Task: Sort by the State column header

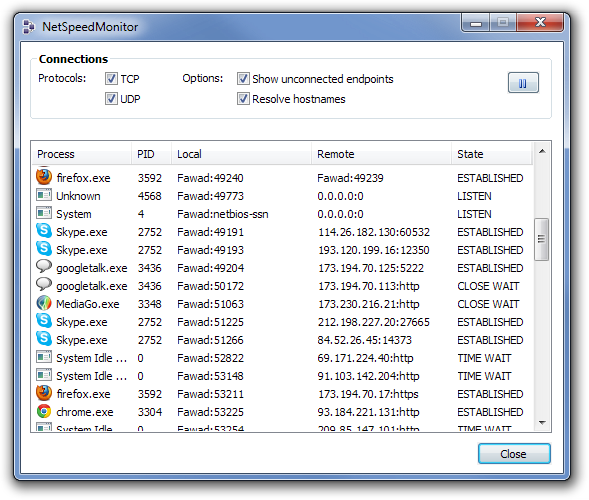Action: pyautogui.click(x=492, y=154)
